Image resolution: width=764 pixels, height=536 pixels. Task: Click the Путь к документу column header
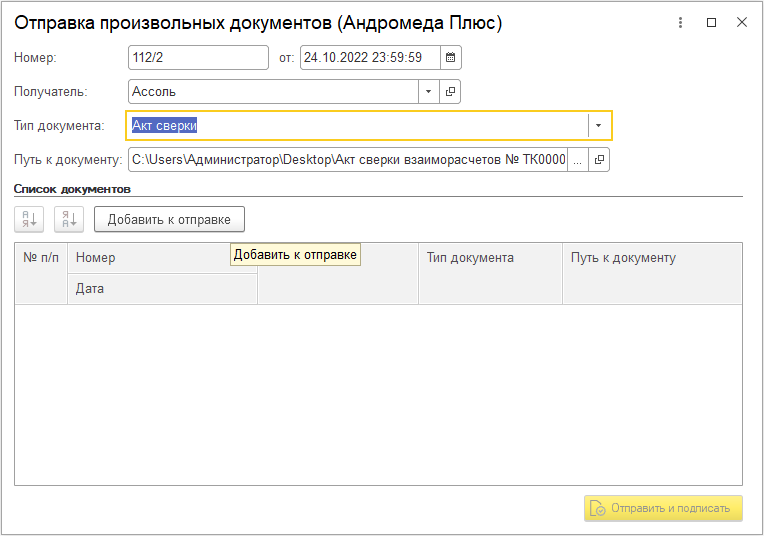pyautogui.click(x=652, y=273)
